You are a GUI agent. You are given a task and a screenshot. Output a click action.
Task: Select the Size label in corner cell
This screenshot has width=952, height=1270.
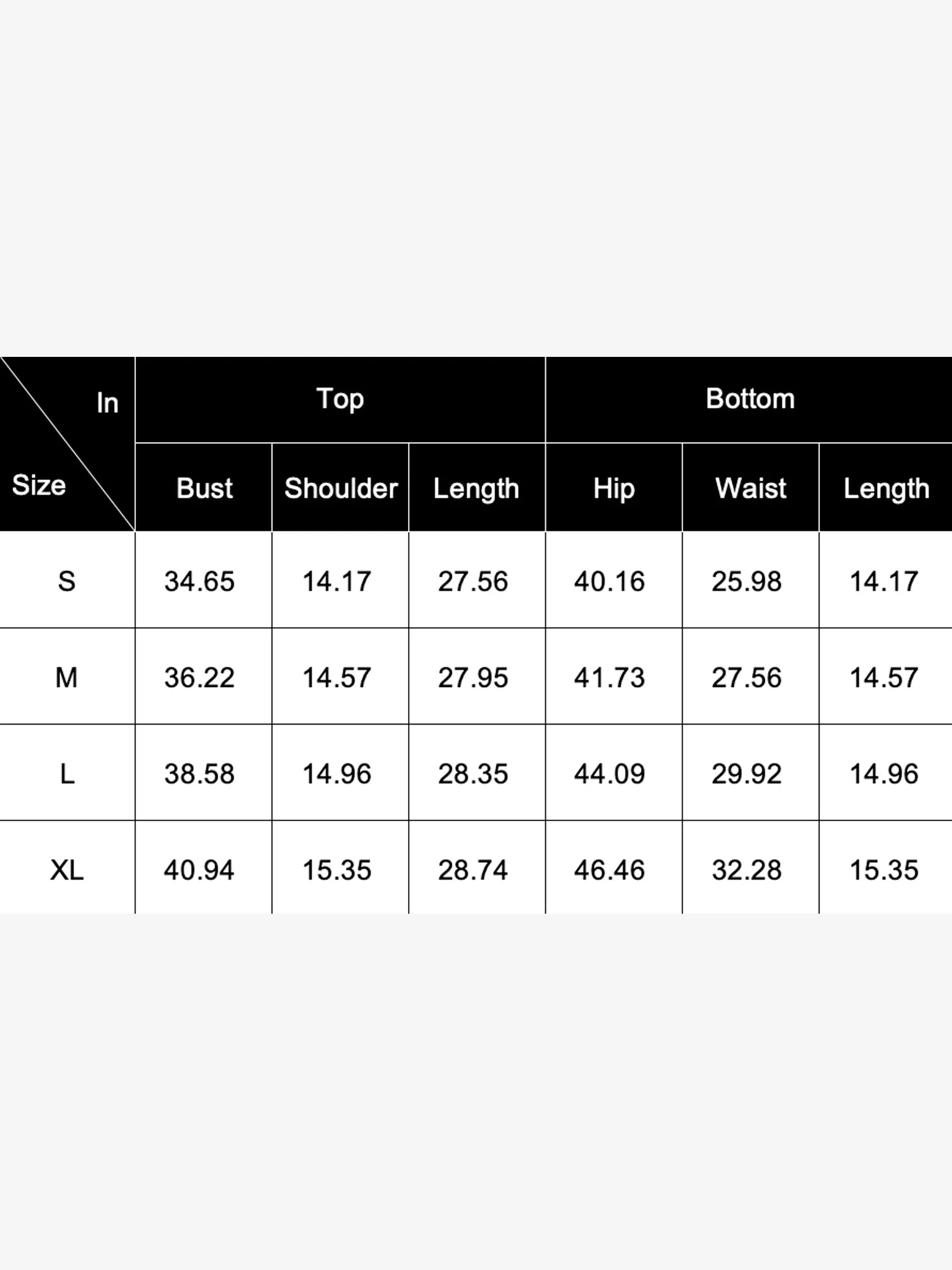39,485
